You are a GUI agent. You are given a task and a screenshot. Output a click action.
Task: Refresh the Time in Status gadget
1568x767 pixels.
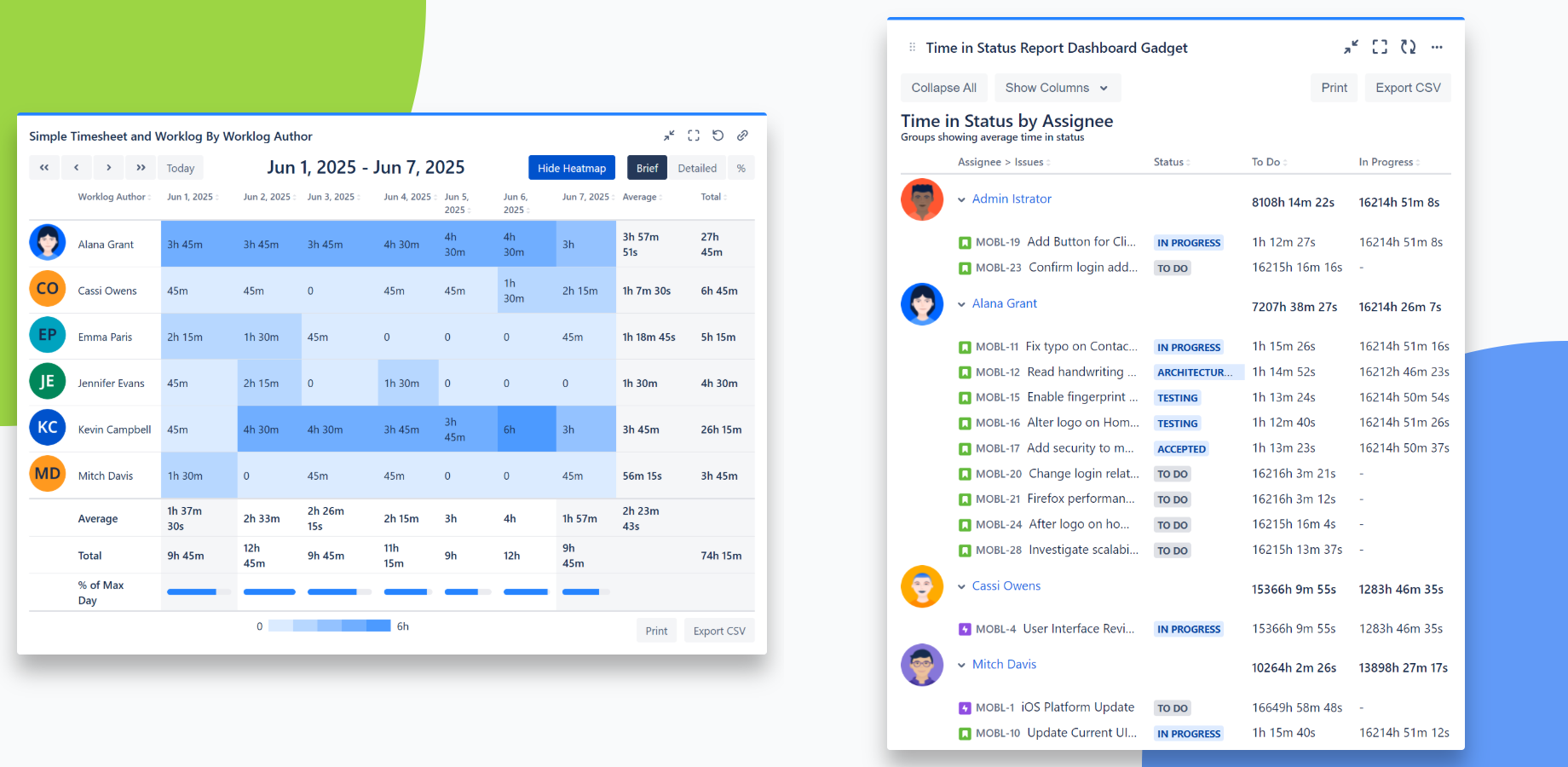pyautogui.click(x=1408, y=48)
